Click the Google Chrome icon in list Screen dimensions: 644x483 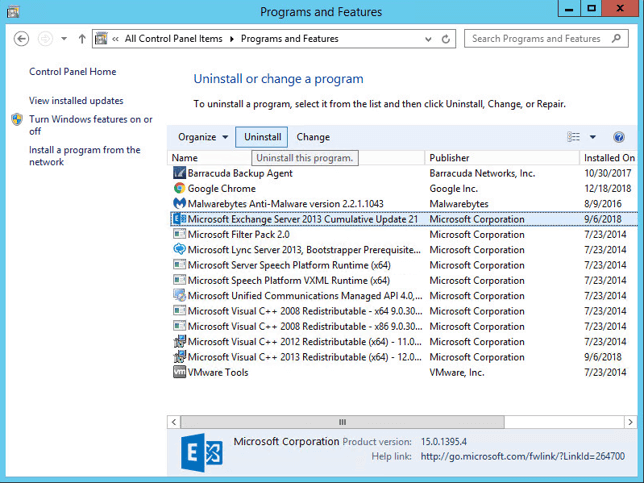179,188
